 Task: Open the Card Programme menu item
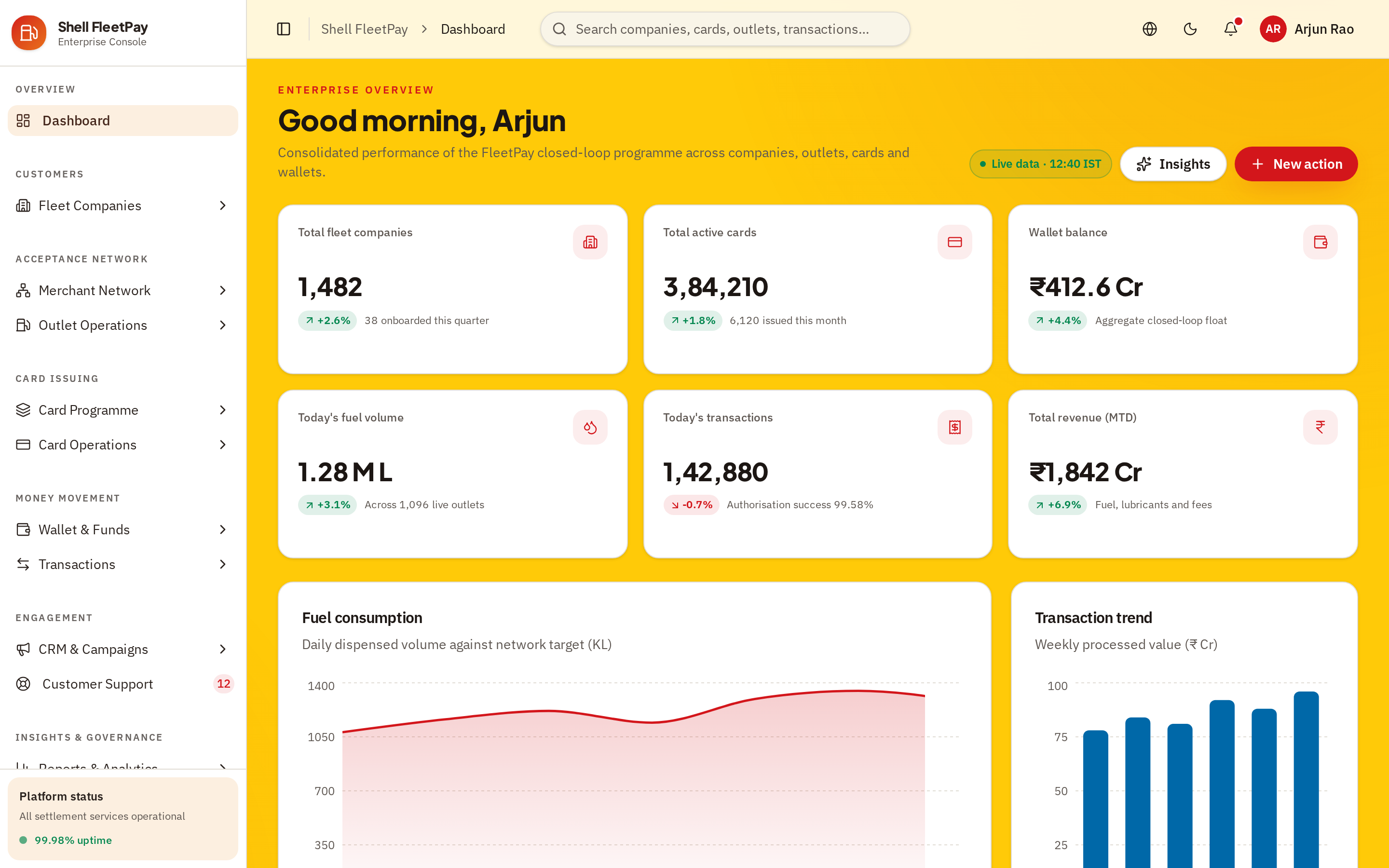tap(123, 410)
